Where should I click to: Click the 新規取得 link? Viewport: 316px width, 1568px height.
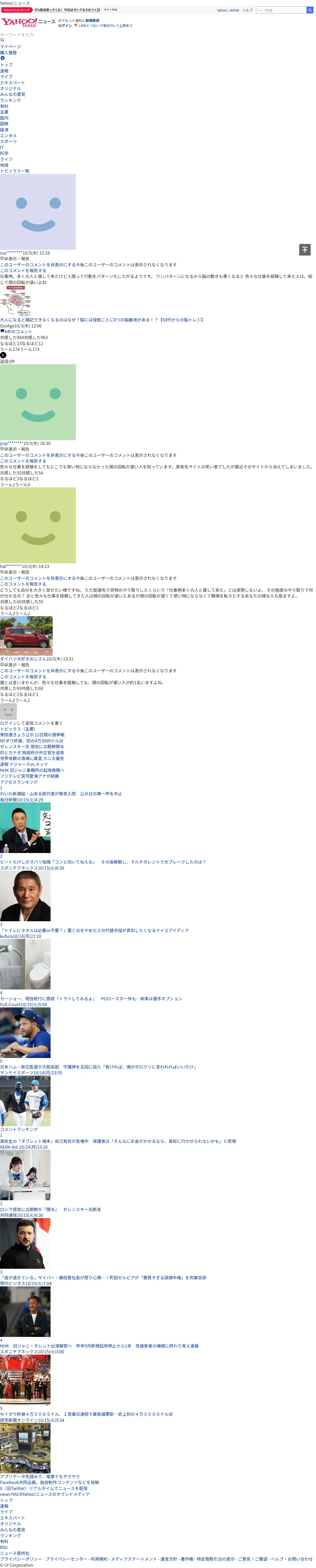coord(92,21)
